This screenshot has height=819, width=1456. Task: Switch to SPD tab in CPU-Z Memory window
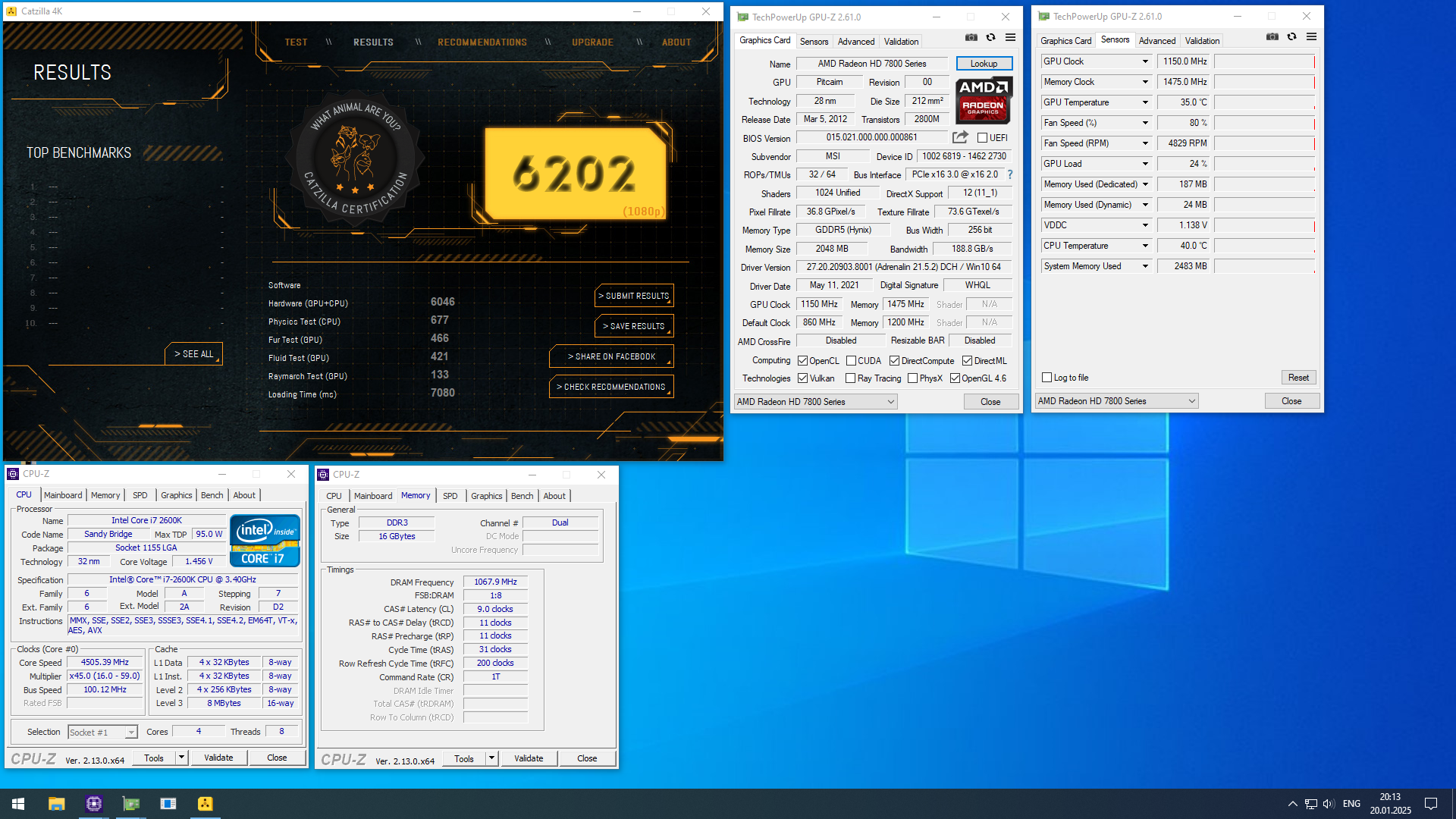coord(450,496)
